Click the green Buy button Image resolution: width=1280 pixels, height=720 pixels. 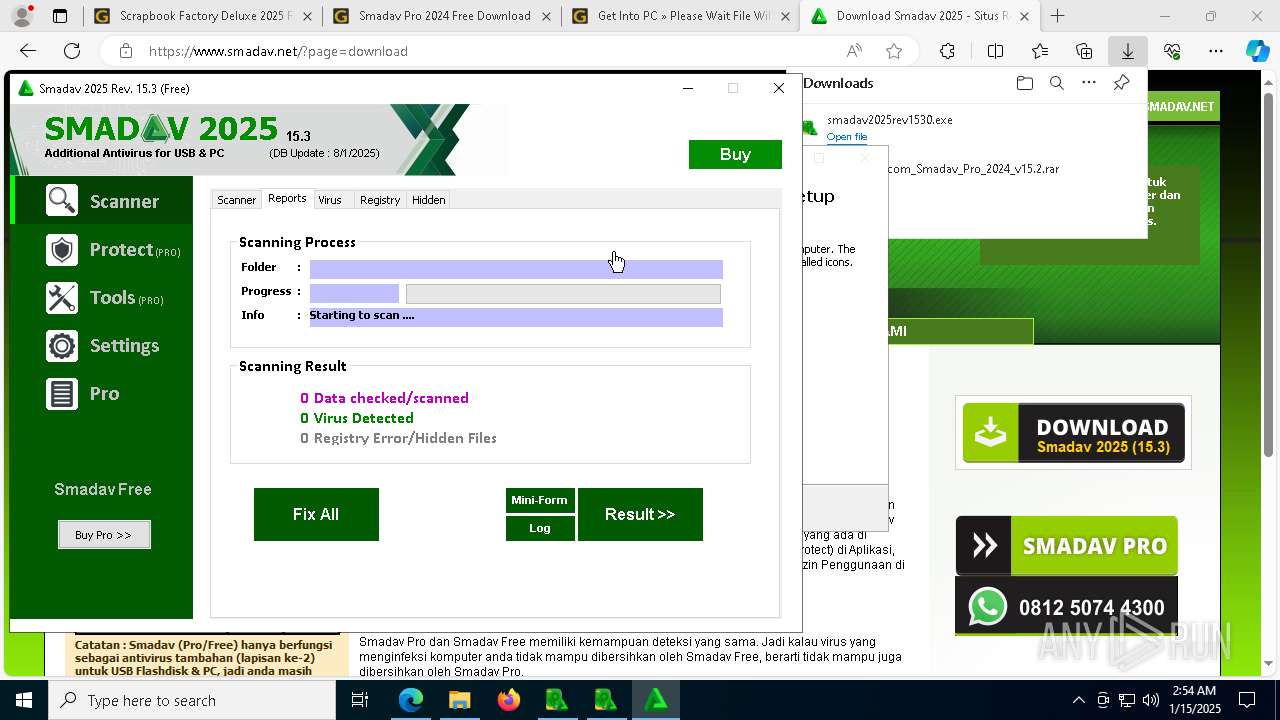point(735,154)
